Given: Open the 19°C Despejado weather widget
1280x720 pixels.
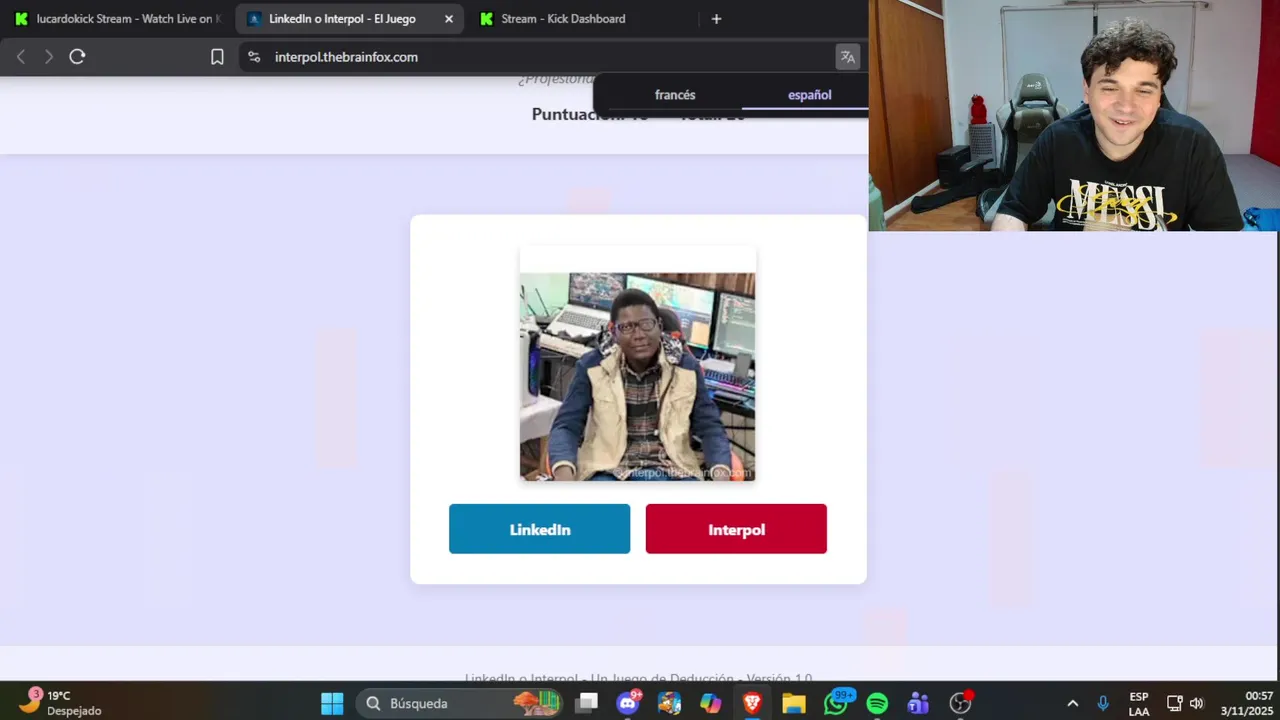Looking at the screenshot, I should (62, 703).
